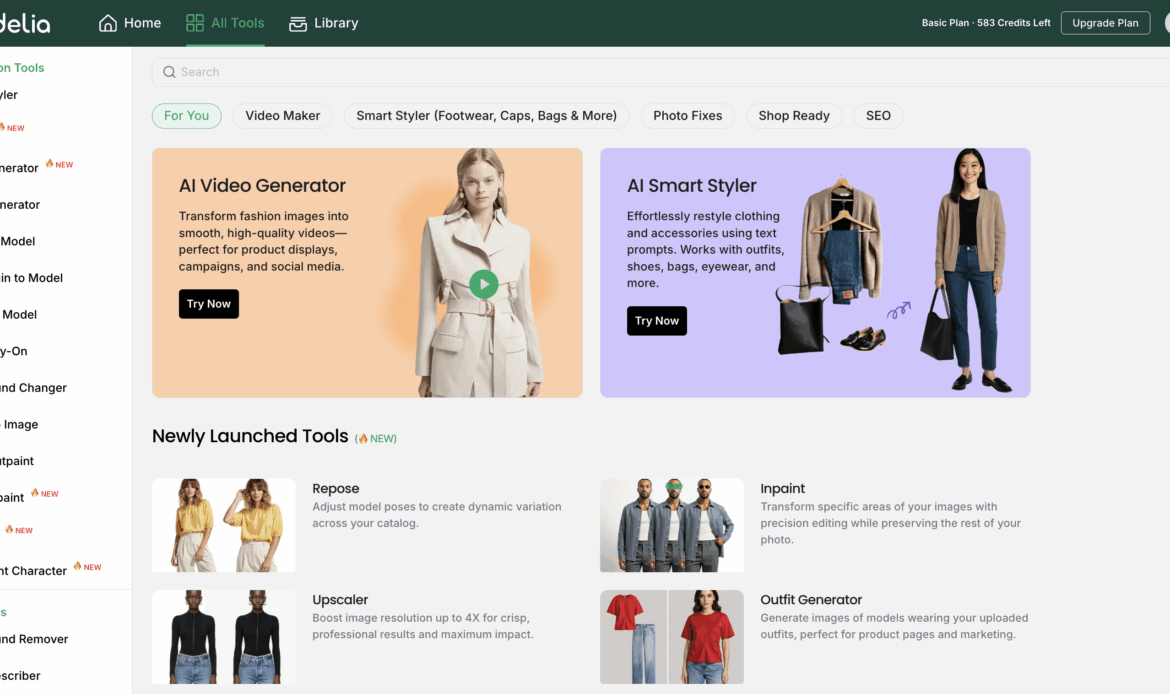The width and height of the screenshot is (1170, 694).
Task: Select the Video Maker filter chip
Action: click(283, 116)
